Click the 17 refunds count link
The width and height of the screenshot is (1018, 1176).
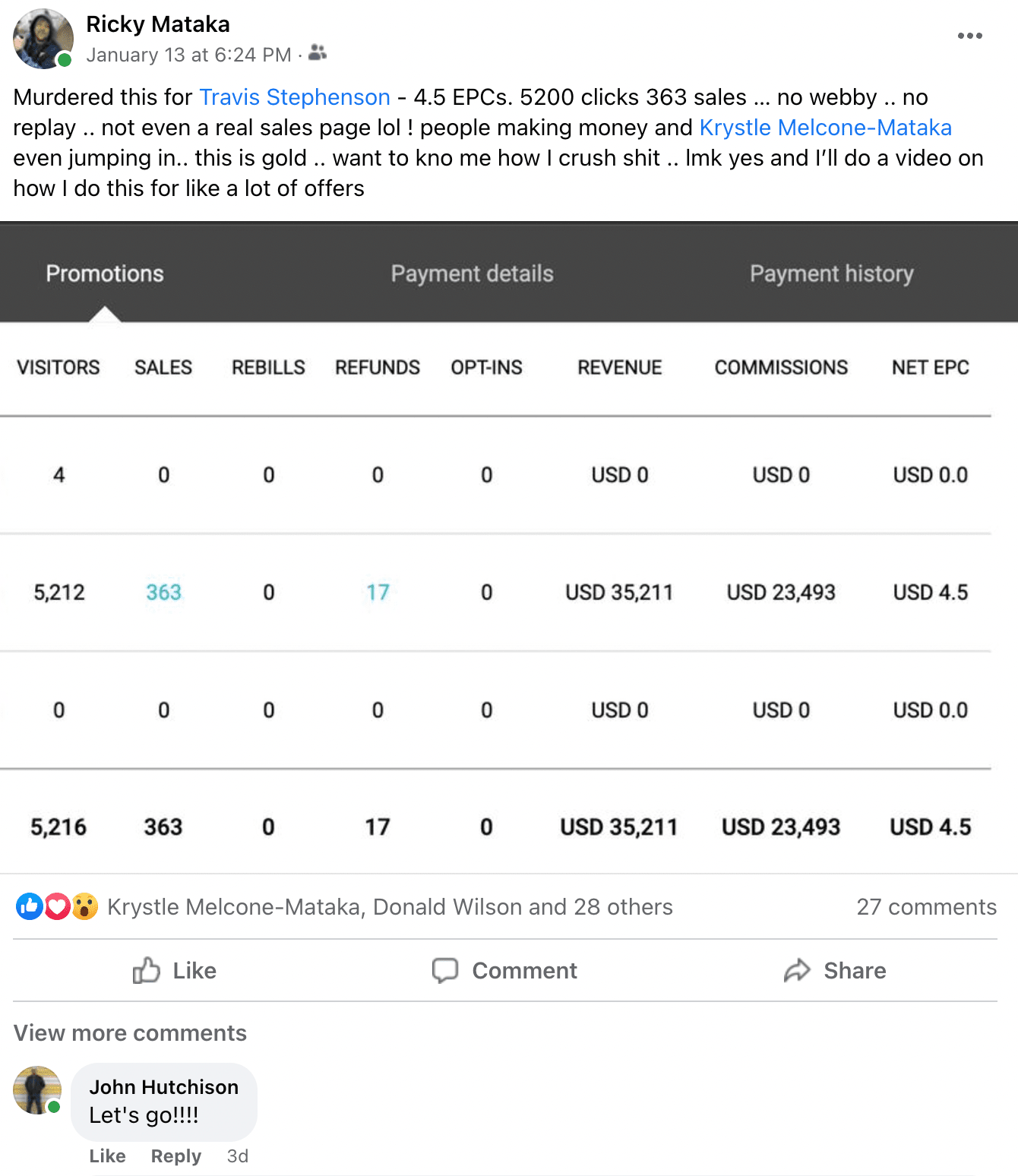pos(378,593)
